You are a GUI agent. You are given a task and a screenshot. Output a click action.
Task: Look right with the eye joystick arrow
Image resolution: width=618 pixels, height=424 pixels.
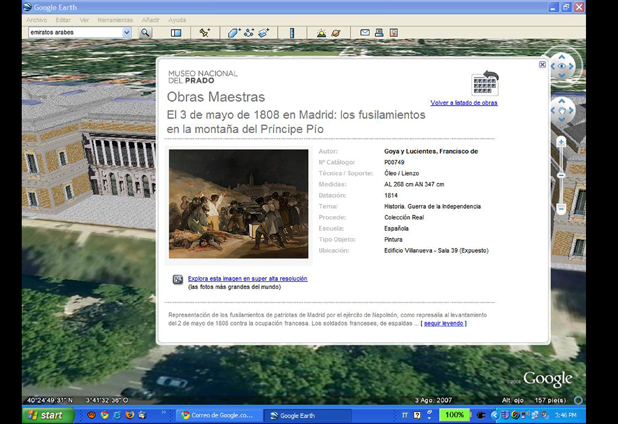point(571,66)
